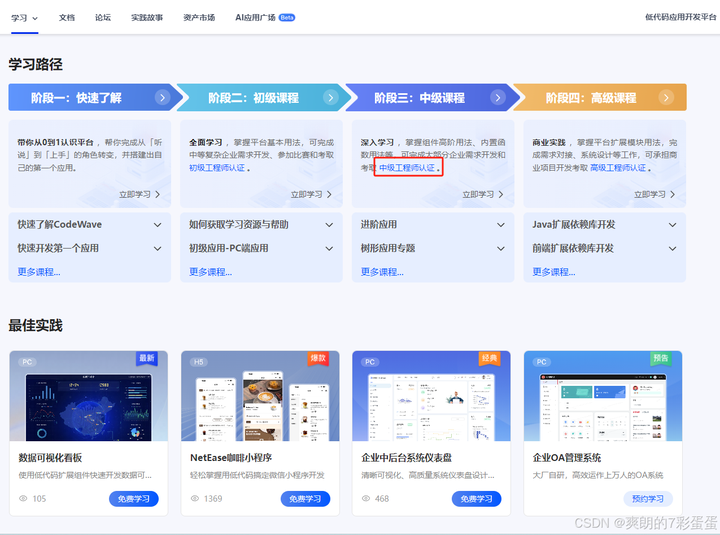
Task: Expand 前端扩展依赖库开发 chevron
Action: pyautogui.click(x=673, y=249)
